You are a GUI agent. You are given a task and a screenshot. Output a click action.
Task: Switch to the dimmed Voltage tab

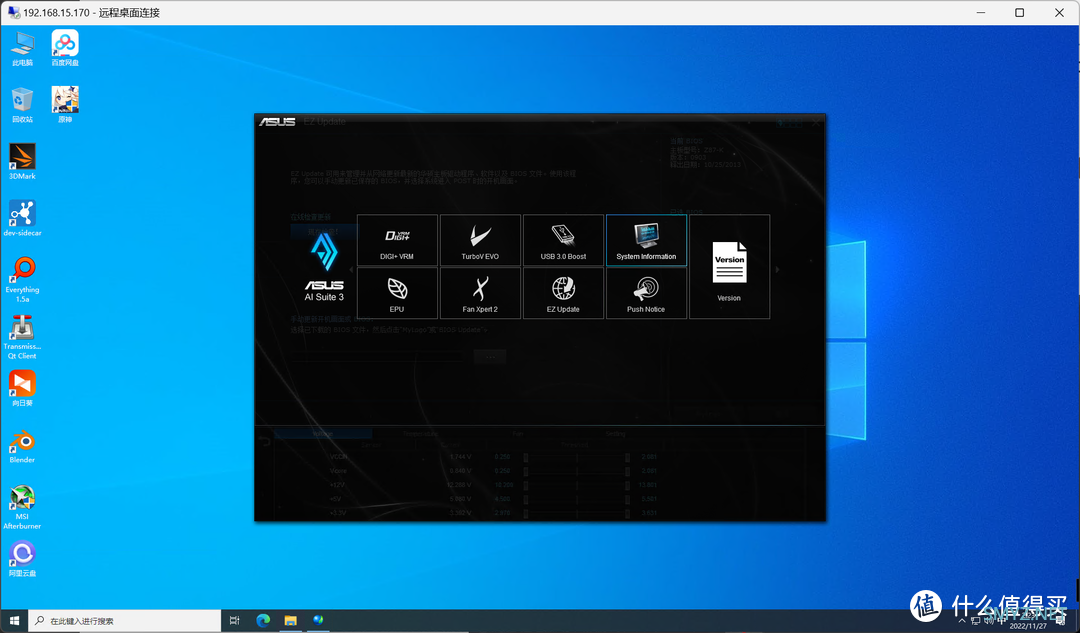point(323,434)
